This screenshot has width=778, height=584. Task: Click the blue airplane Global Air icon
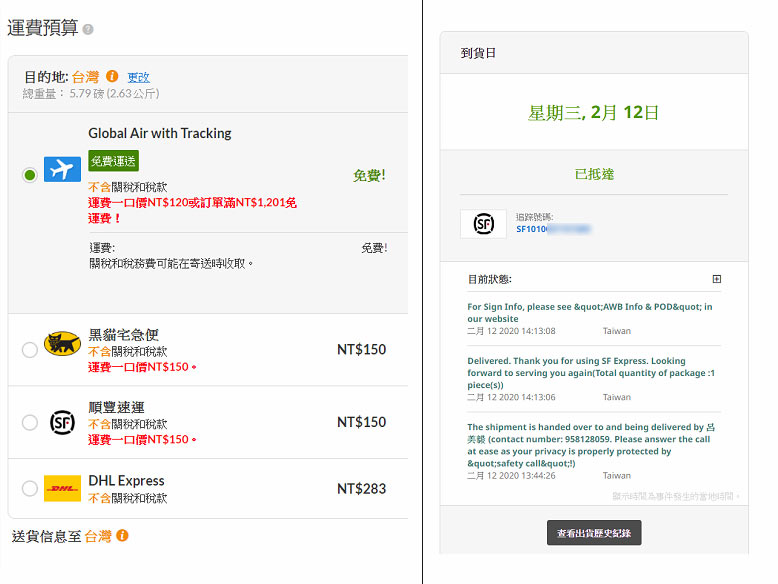[62, 169]
